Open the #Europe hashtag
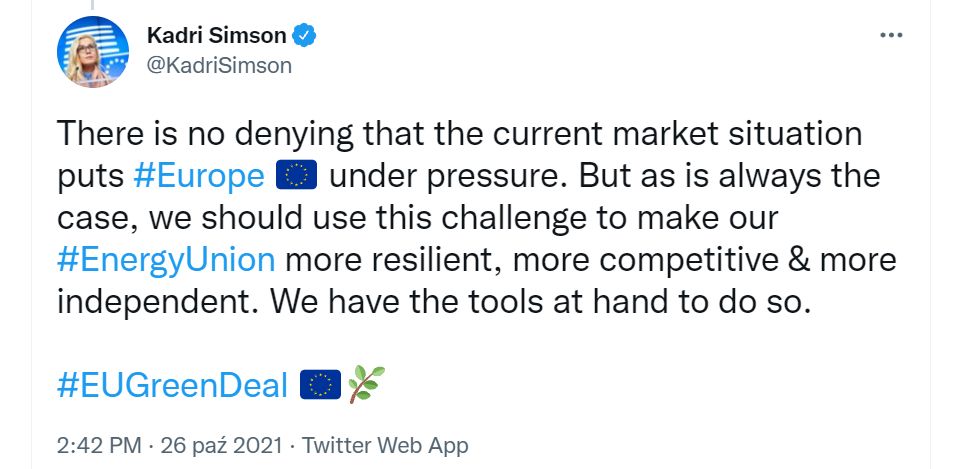Image resolution: width=972 pixels, height=469 pixels. (x=198, y=176)
